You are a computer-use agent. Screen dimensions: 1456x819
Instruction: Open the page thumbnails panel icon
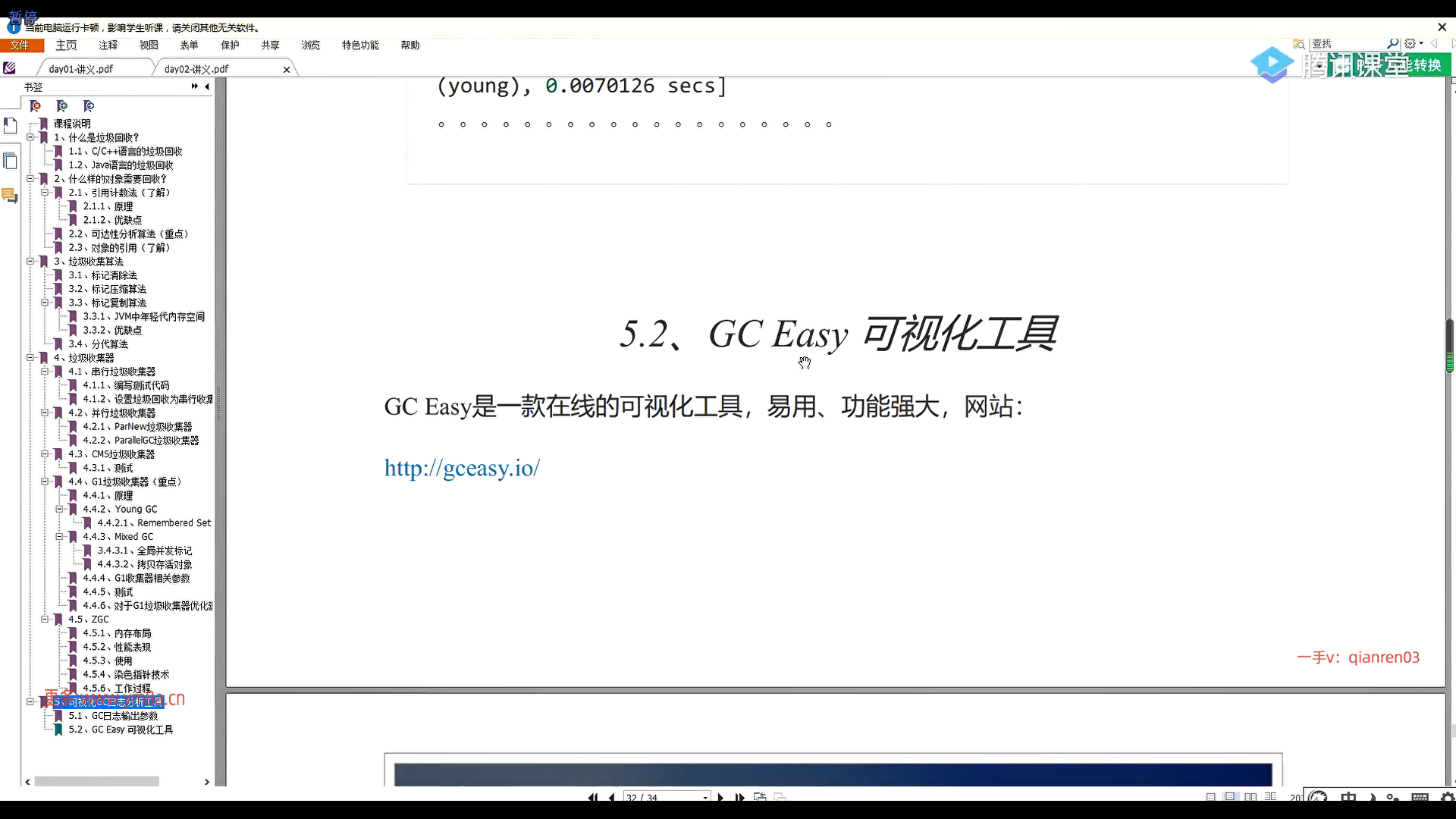coord(10,161)
